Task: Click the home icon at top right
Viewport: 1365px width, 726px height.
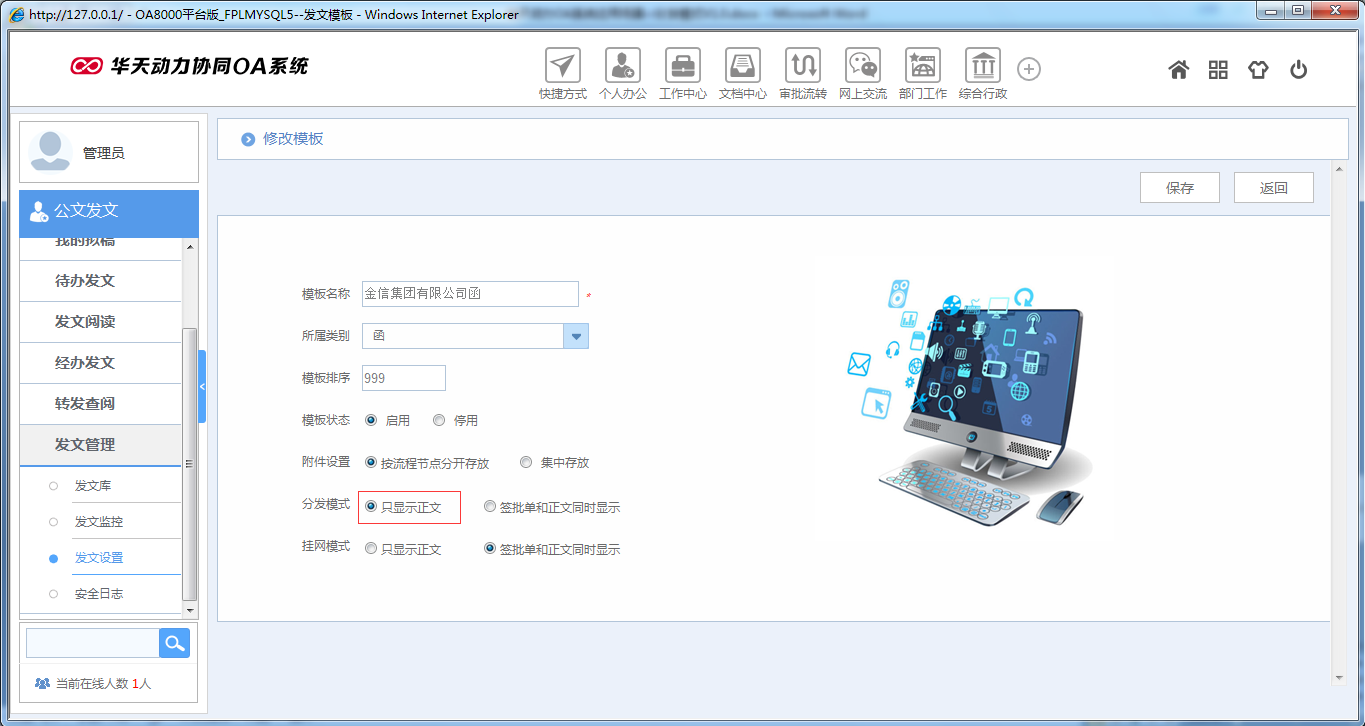Action: click(x=1178, y=68)
